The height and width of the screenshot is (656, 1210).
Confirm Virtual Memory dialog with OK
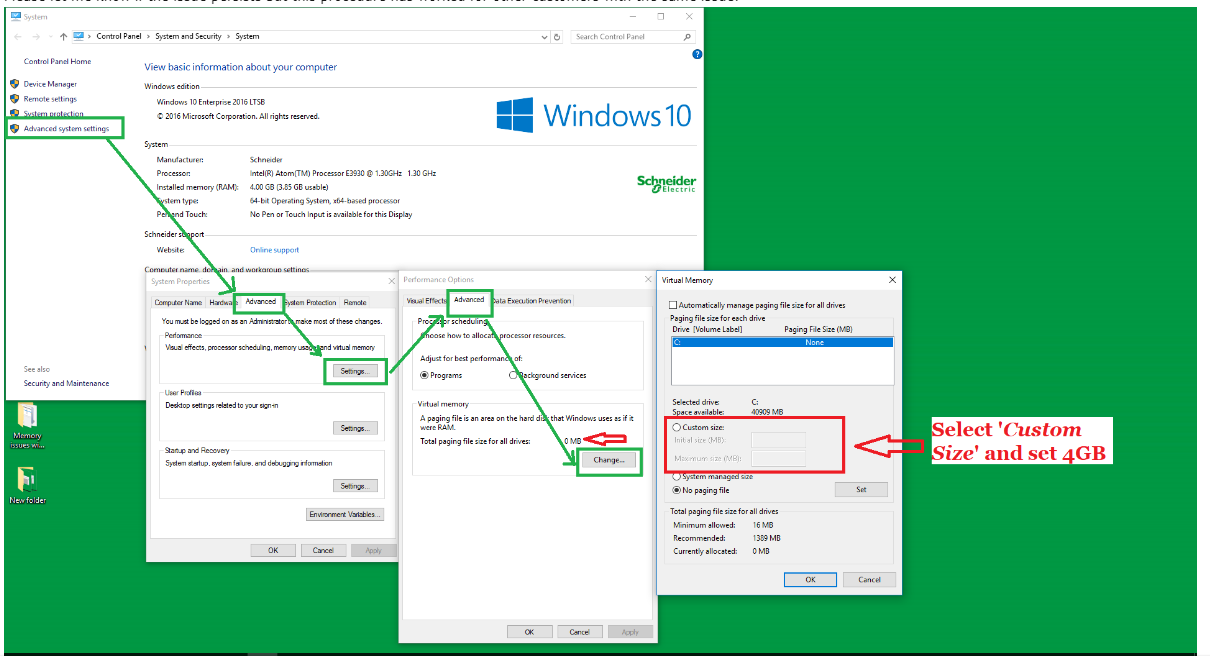810,579
